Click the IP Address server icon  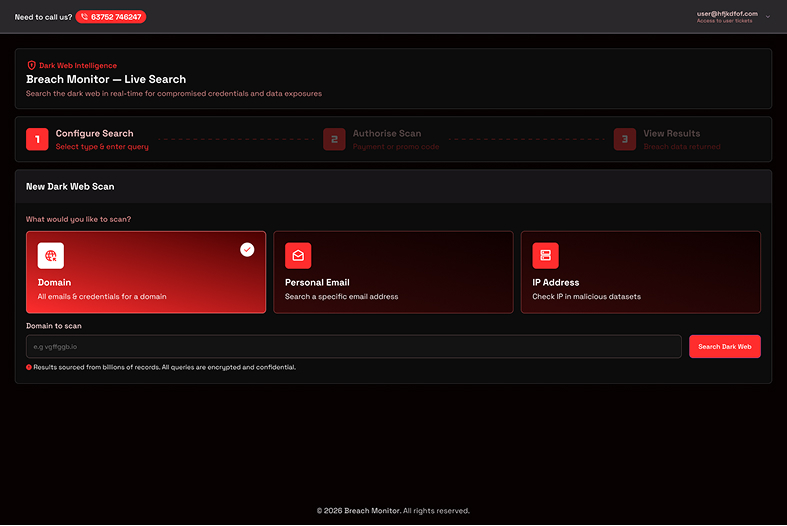coord(546,255)
